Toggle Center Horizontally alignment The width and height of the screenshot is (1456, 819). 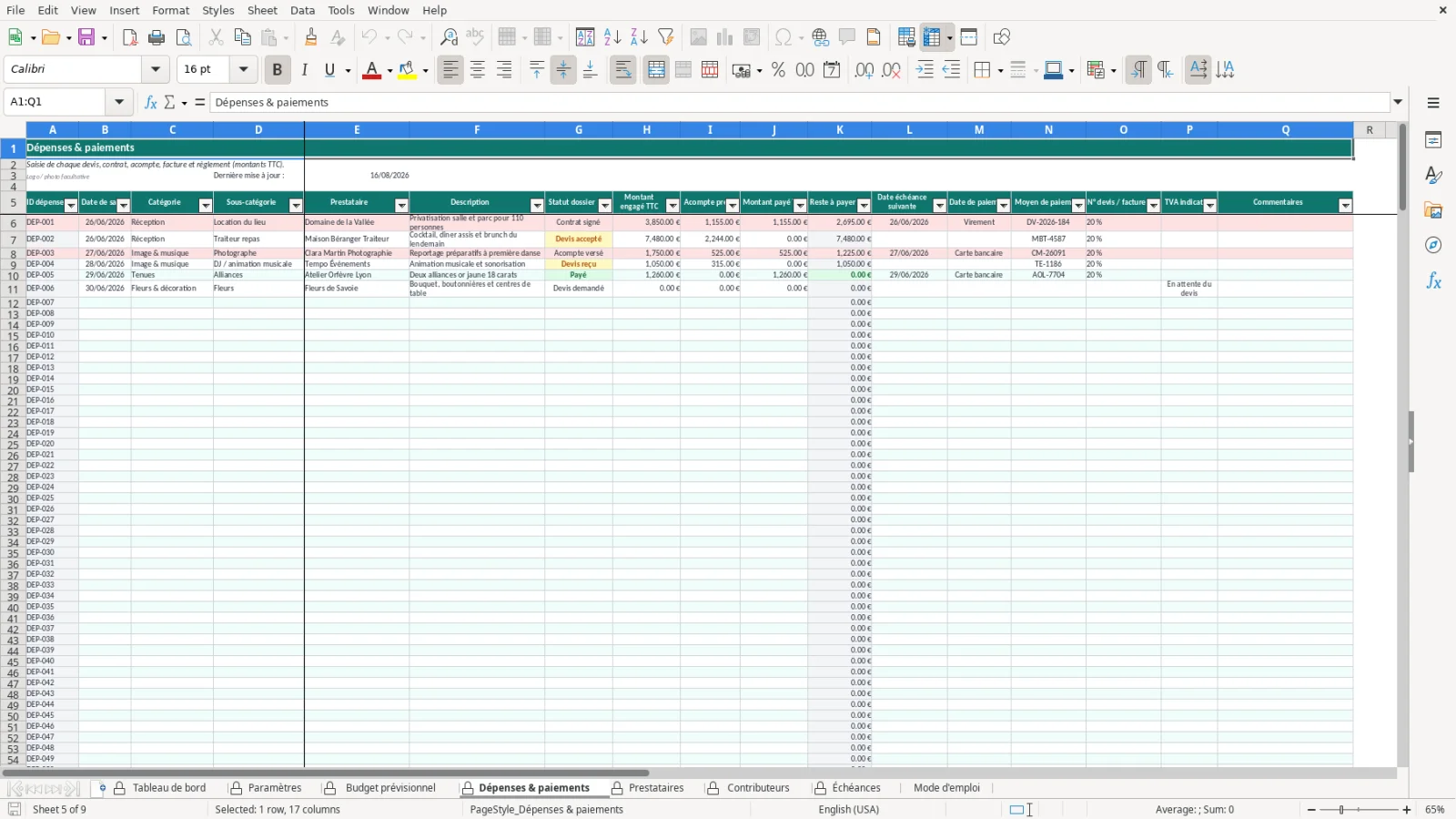point(477,70)
